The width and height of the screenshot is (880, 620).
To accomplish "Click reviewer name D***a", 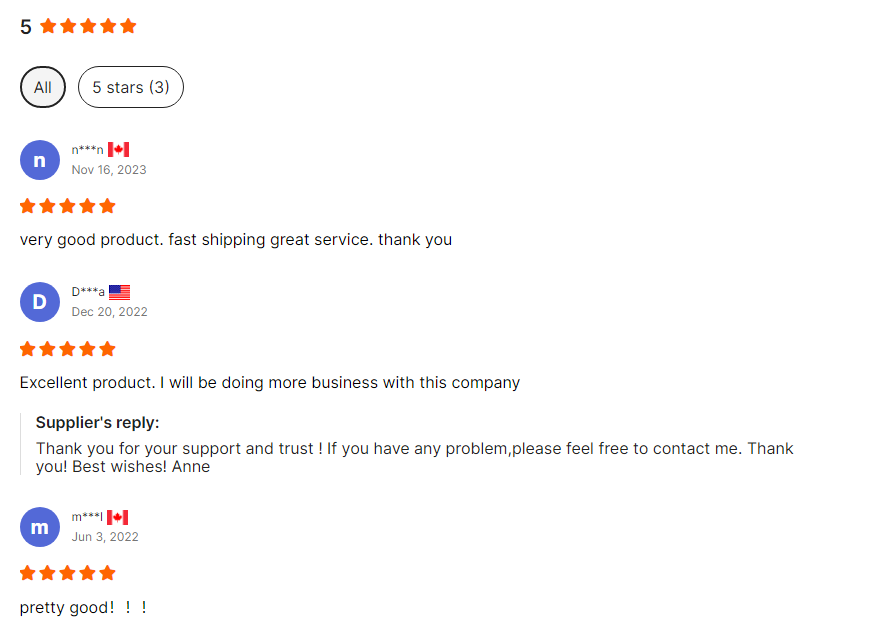I will 88,292.
